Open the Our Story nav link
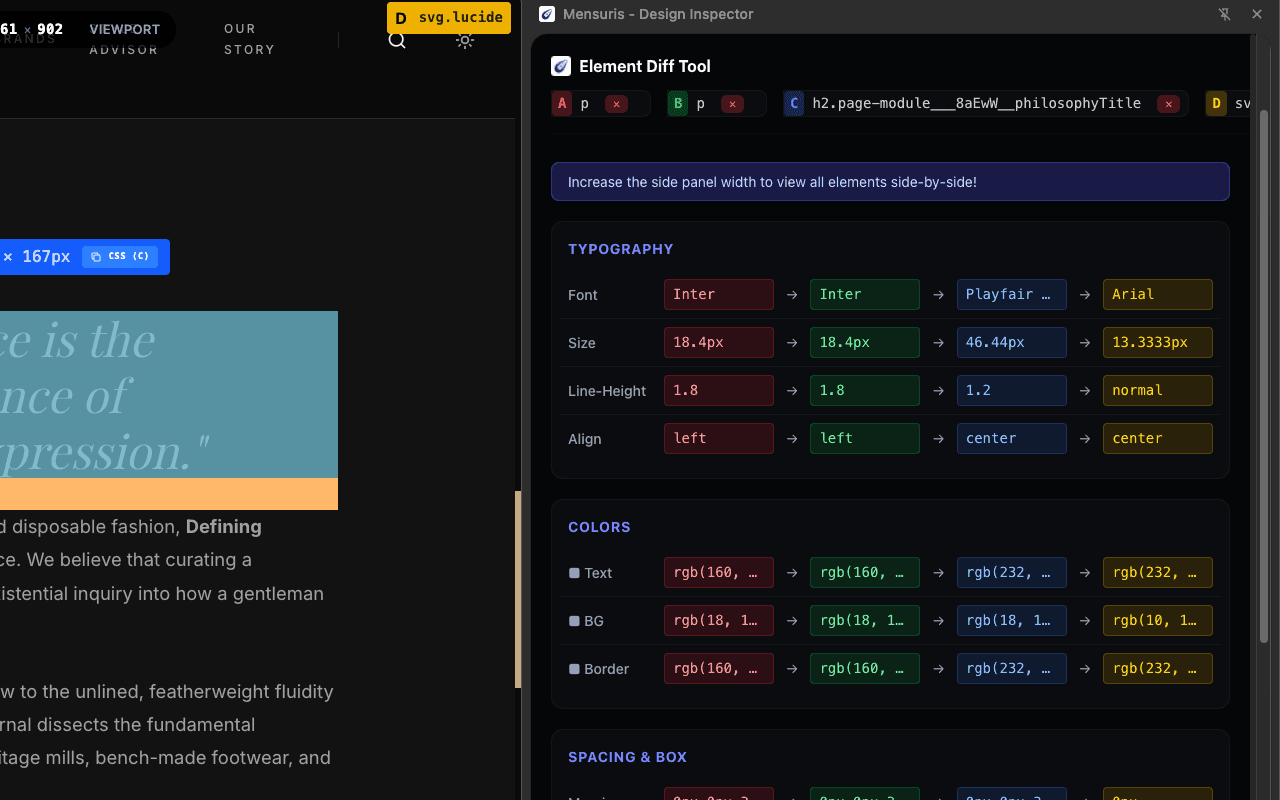Viewport: 1280px width, 800px height. 249,39
